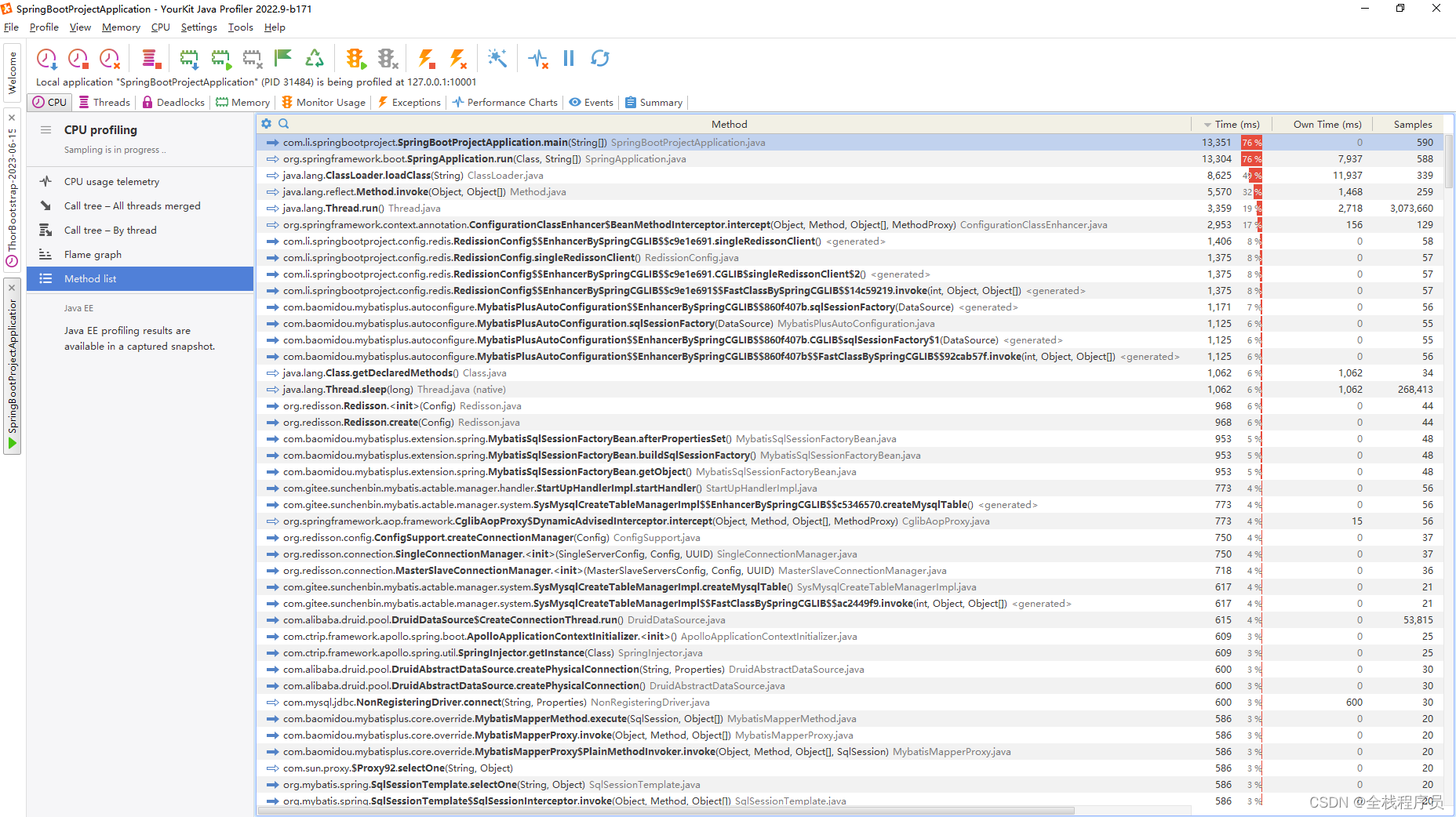1456x817 pixels.
Task: Open the Settings menu
Action: (198, 27)
